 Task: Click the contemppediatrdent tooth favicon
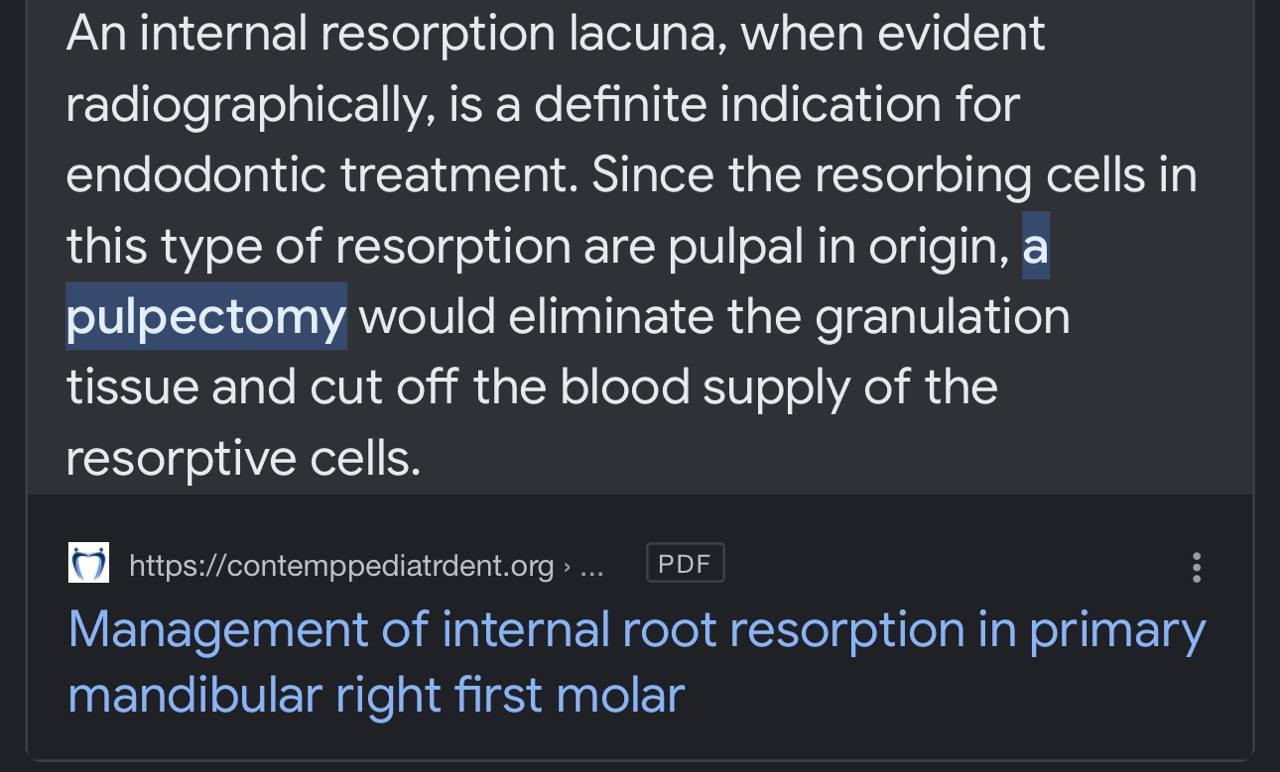(88, 563)
